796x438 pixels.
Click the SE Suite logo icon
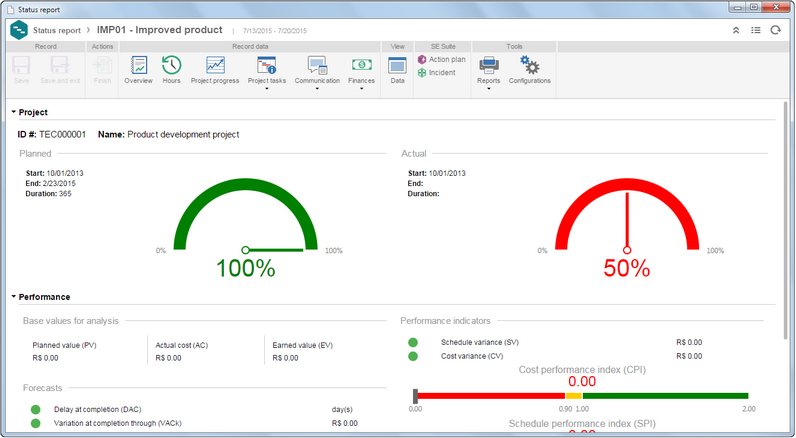coord(19,30)
